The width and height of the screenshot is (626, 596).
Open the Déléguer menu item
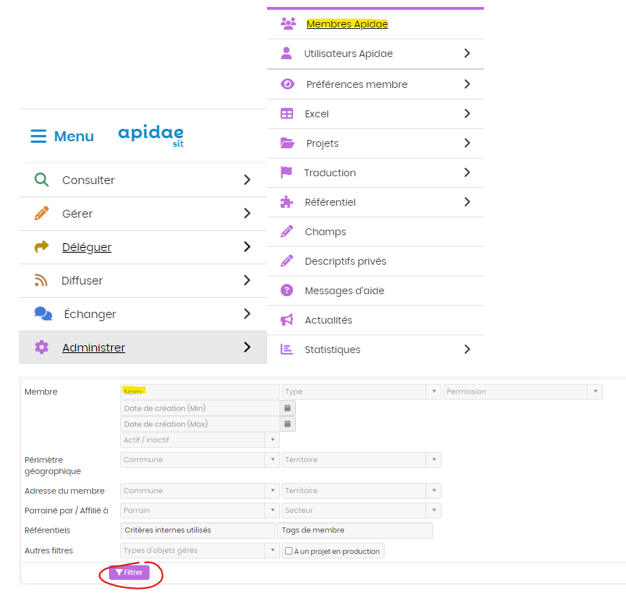pos(143,247)
